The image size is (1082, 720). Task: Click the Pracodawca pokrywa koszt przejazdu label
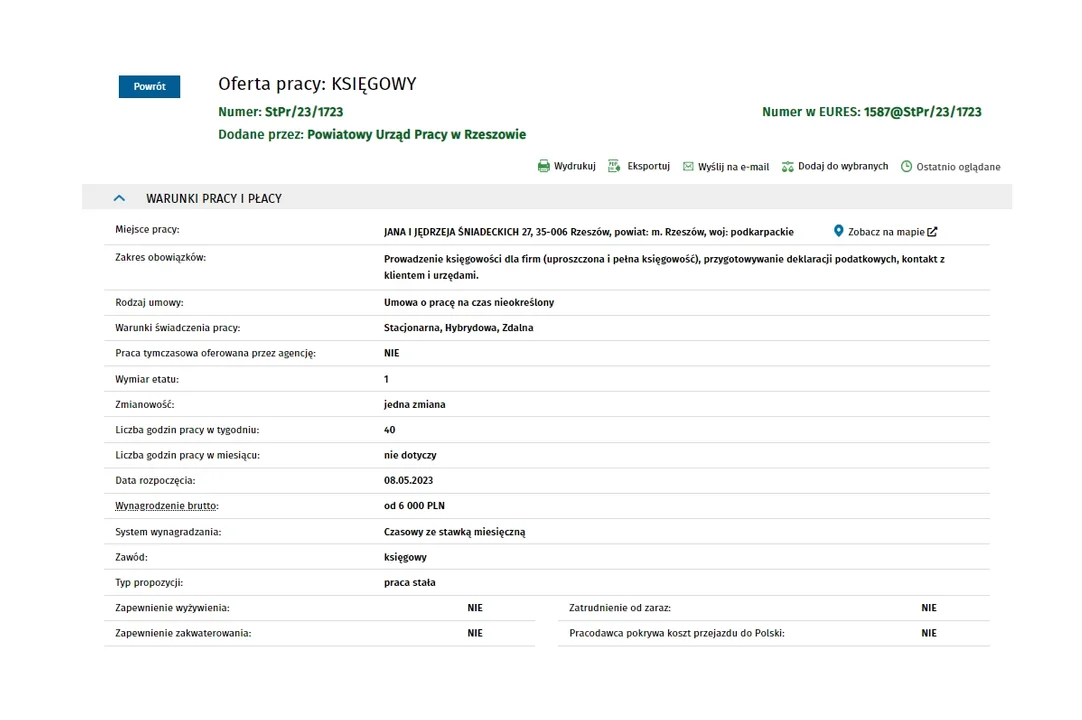676,633
